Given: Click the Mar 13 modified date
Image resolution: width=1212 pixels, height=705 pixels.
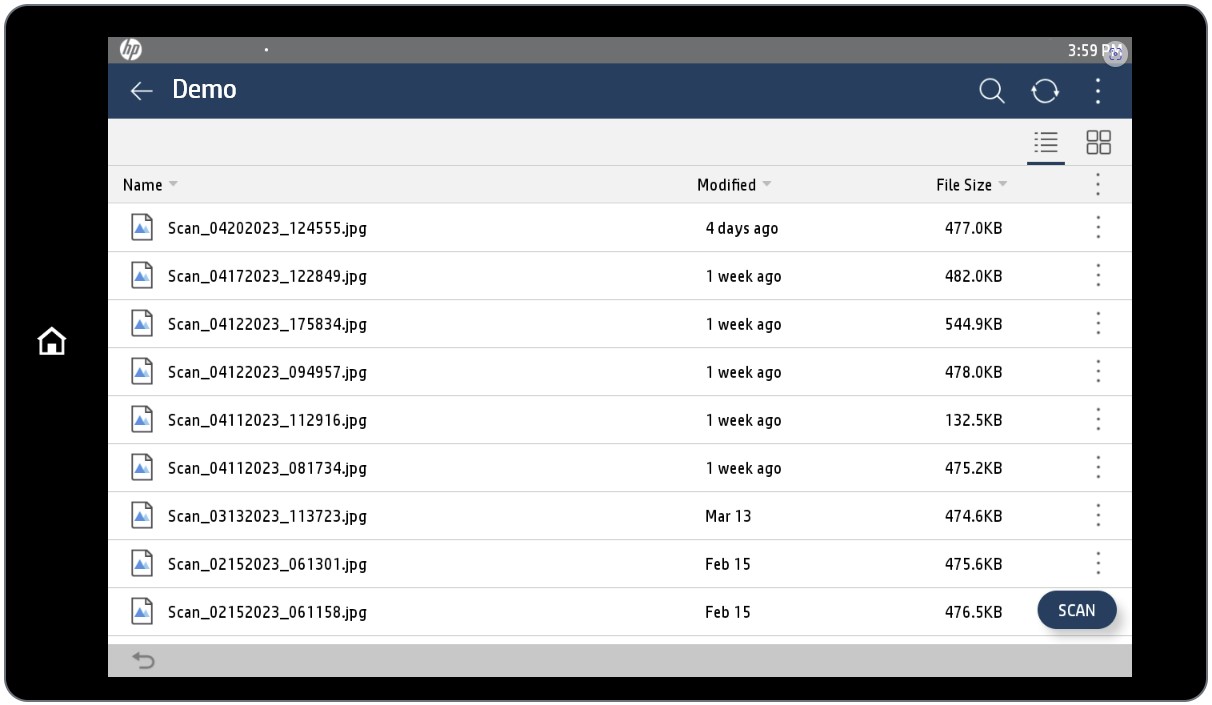Looking at the screenshot, I should [728, 517].
